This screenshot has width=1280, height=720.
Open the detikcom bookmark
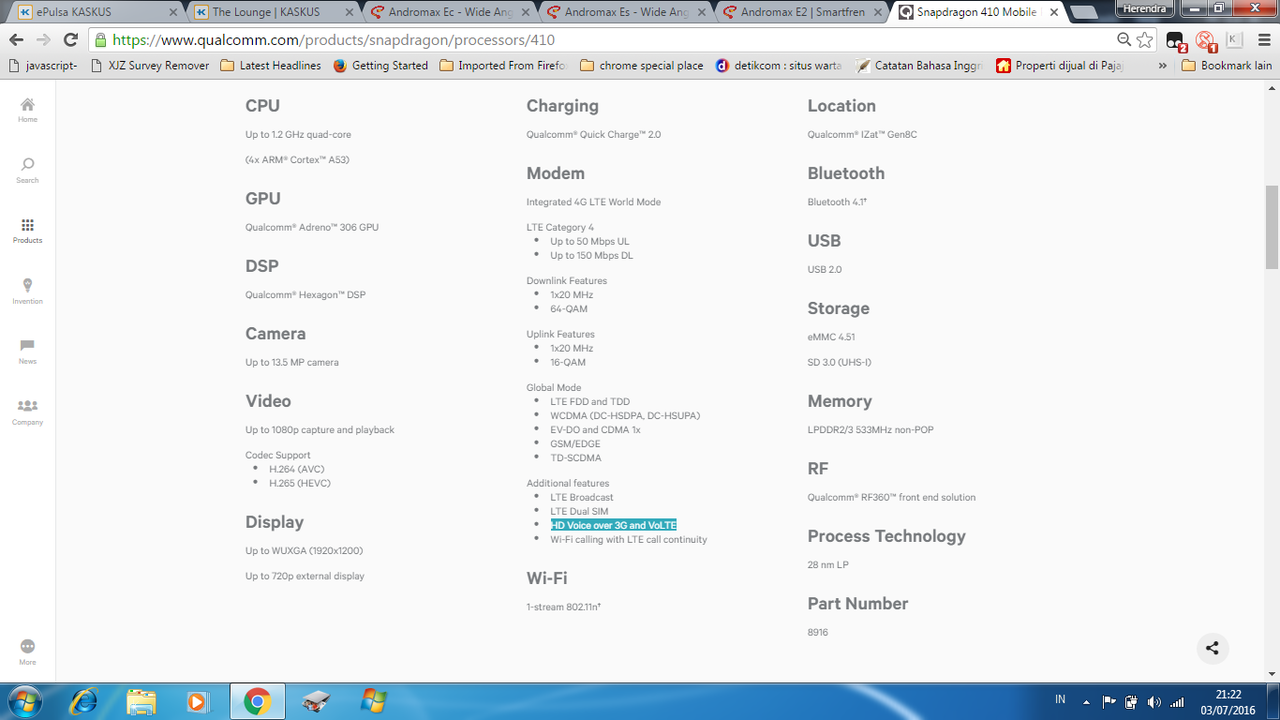[779, 65]
